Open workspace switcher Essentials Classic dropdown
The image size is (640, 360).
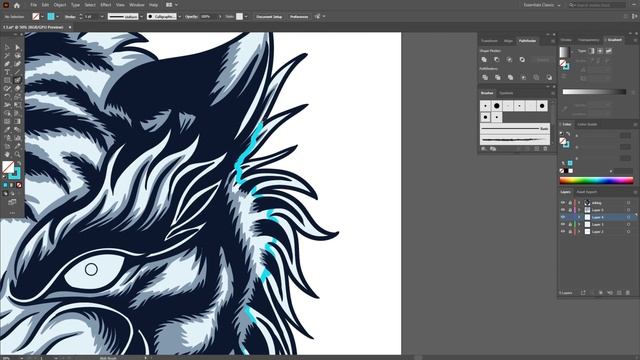542,5
